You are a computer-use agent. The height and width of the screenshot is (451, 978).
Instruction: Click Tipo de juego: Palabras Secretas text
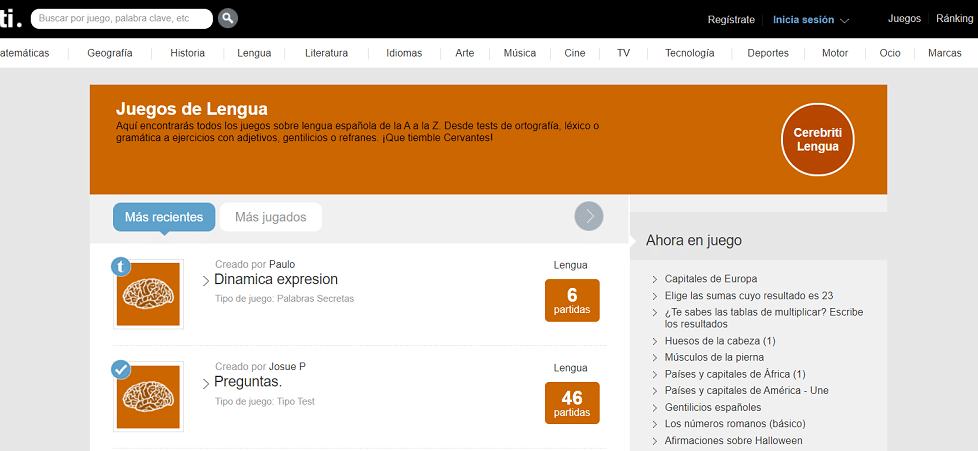click(284, 299)
